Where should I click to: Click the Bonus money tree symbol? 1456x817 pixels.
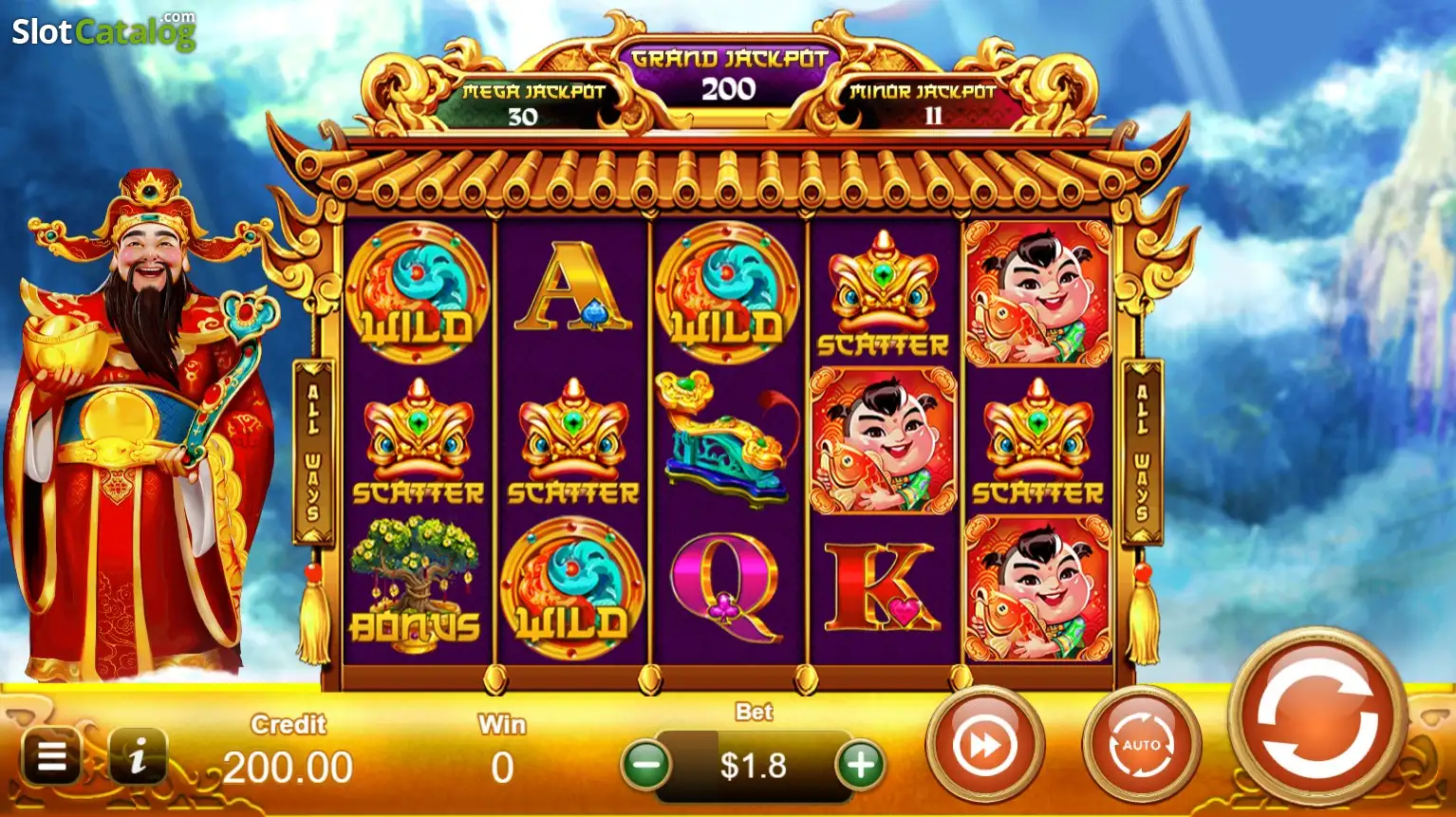click(416, 586)
